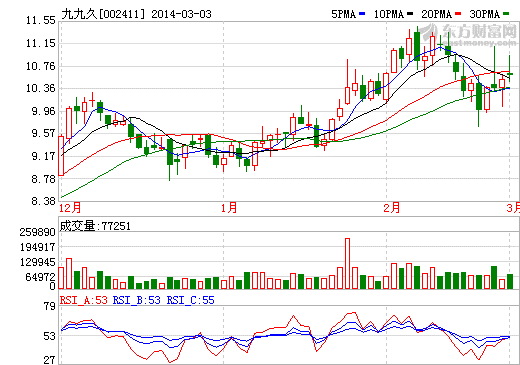Select the 5PMA legend label

click(344, 14)
